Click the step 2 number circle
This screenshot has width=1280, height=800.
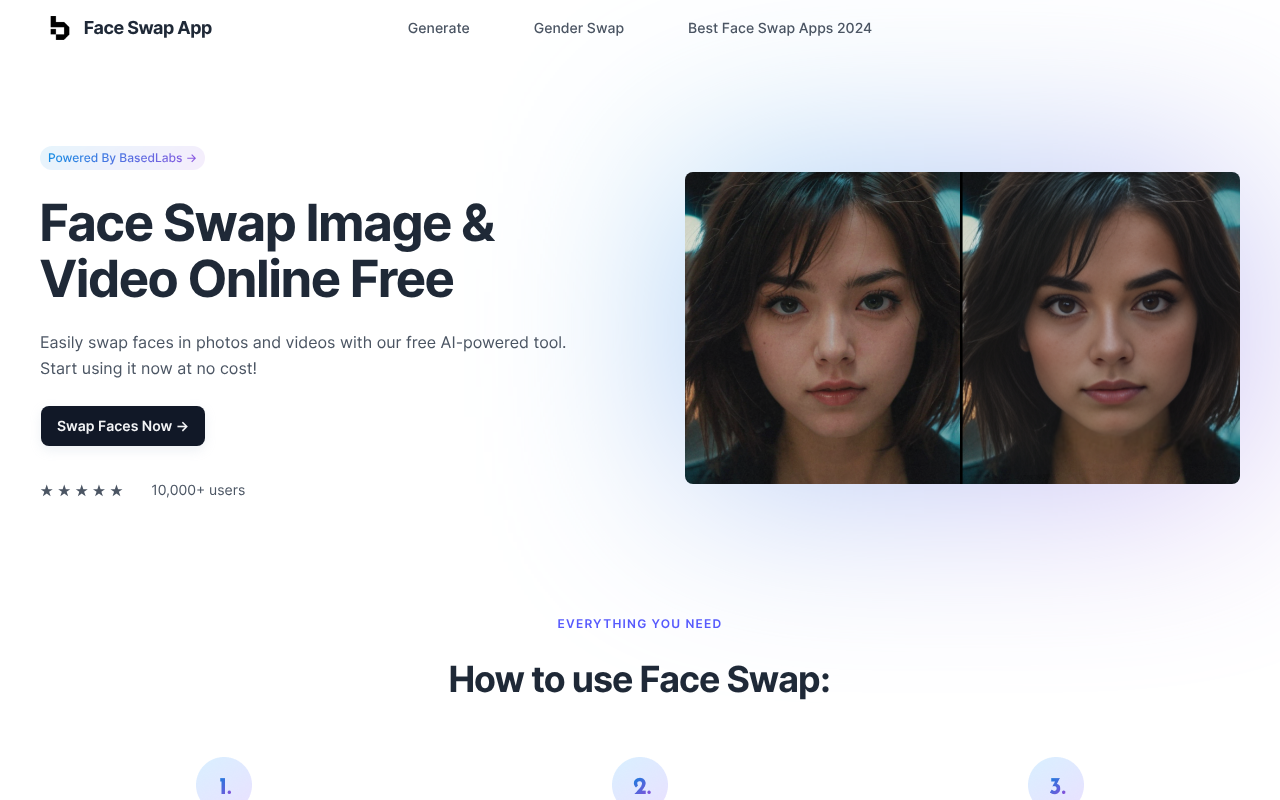(640, 784)
